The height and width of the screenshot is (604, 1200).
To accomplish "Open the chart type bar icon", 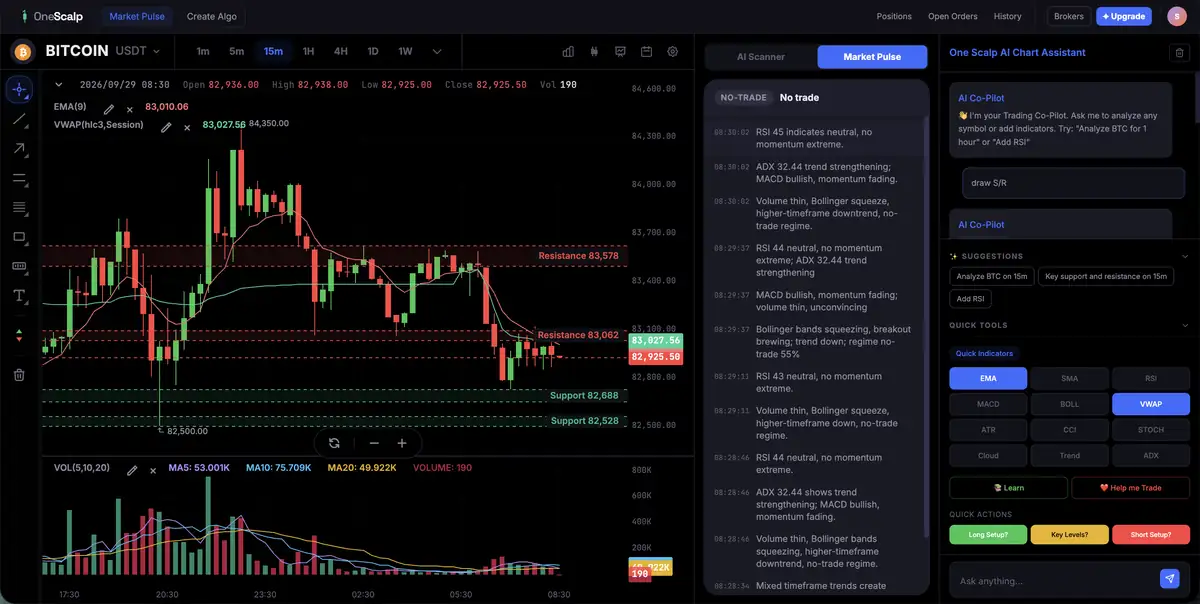I will point(568,52).
